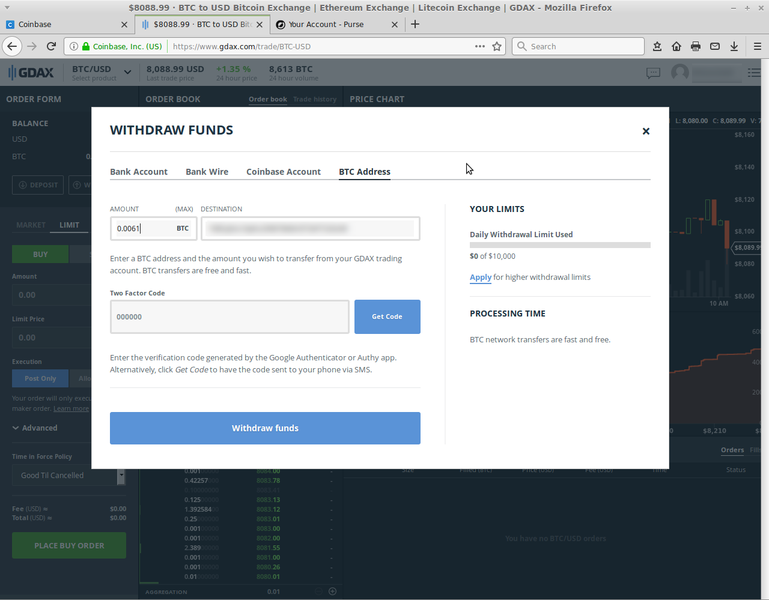769x600 pixels.
Task: Select the Buy side toggle
Action: point(40,254)
